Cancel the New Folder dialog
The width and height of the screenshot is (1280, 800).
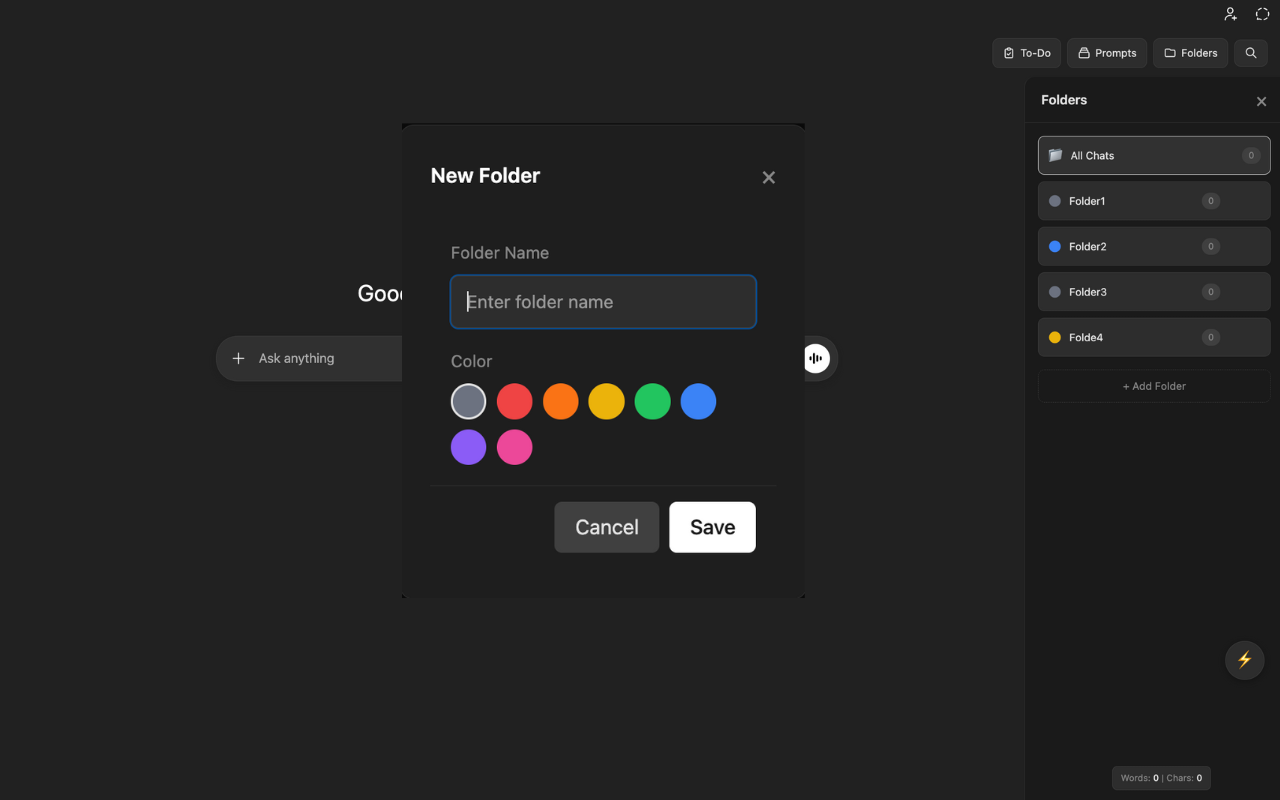(606, 527)
